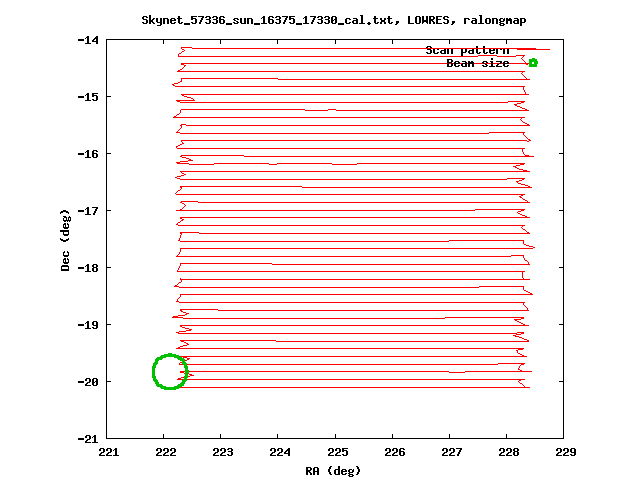Click the small green beam marker in legend
640x480 pixels.
point(533,63)
